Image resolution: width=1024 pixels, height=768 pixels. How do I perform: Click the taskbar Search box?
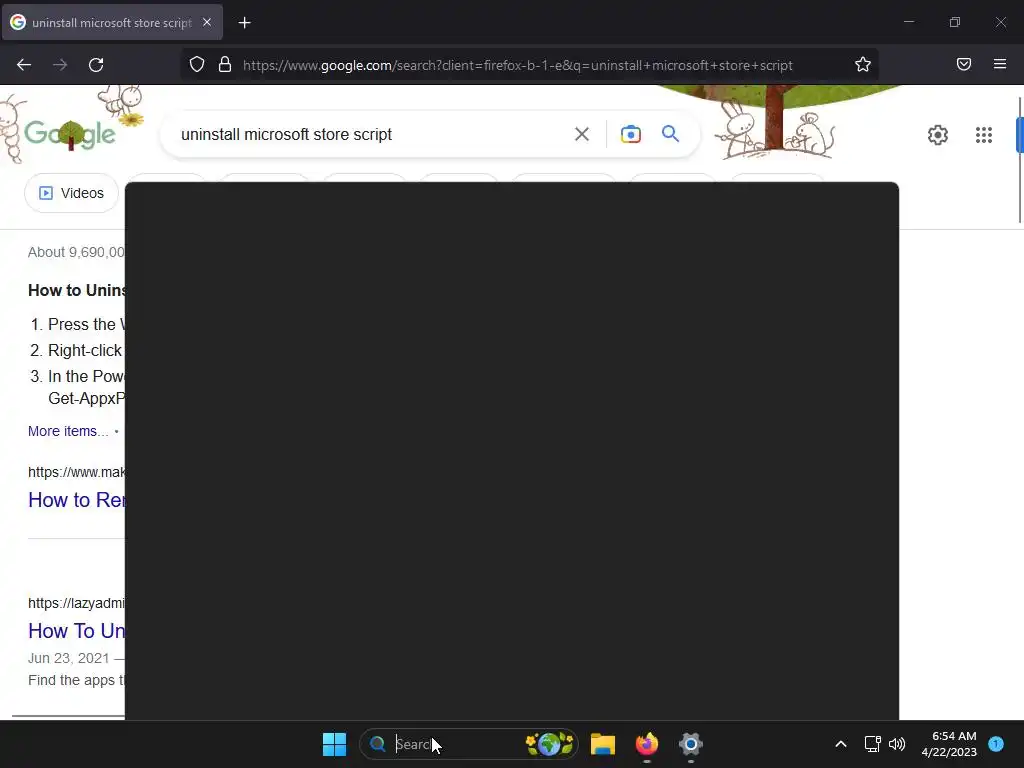468,744
